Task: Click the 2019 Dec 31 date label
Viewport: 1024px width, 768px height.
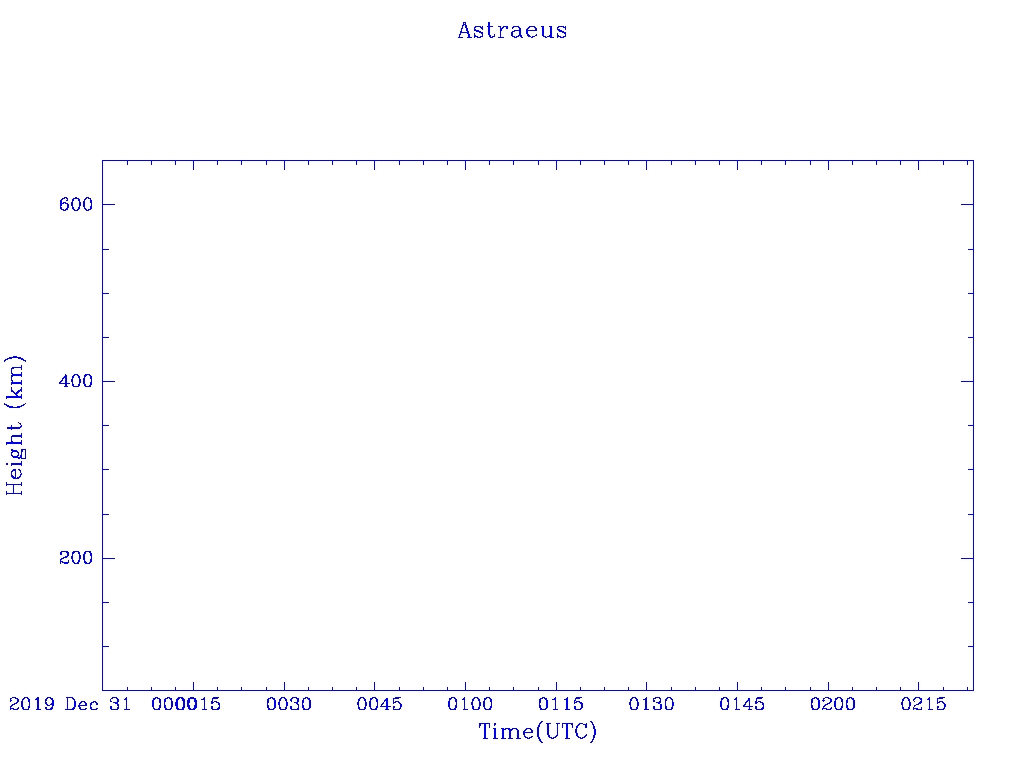Action: tap(70, 704)
